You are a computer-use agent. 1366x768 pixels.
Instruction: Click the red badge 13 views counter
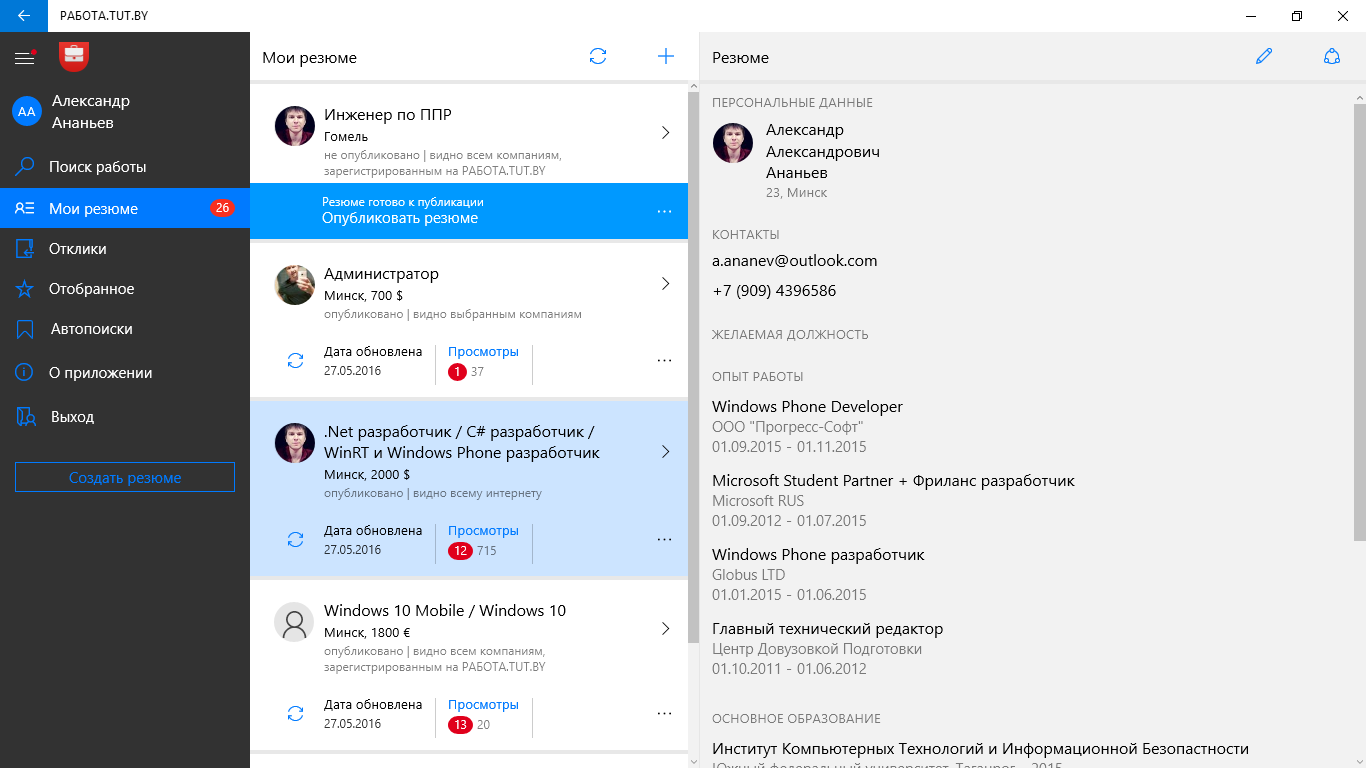click(460, 725)
